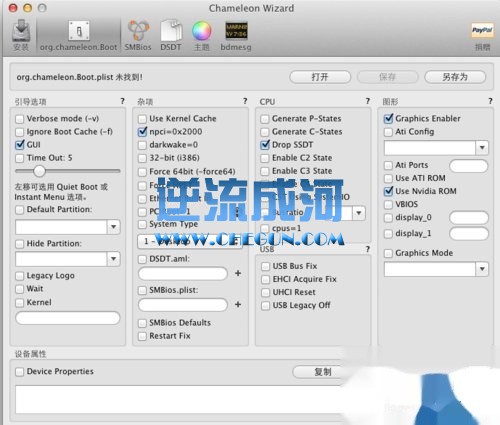The image size is (500, 425).
Task: Enable the UHCI Reset checkbox
Action: (265, 293)
